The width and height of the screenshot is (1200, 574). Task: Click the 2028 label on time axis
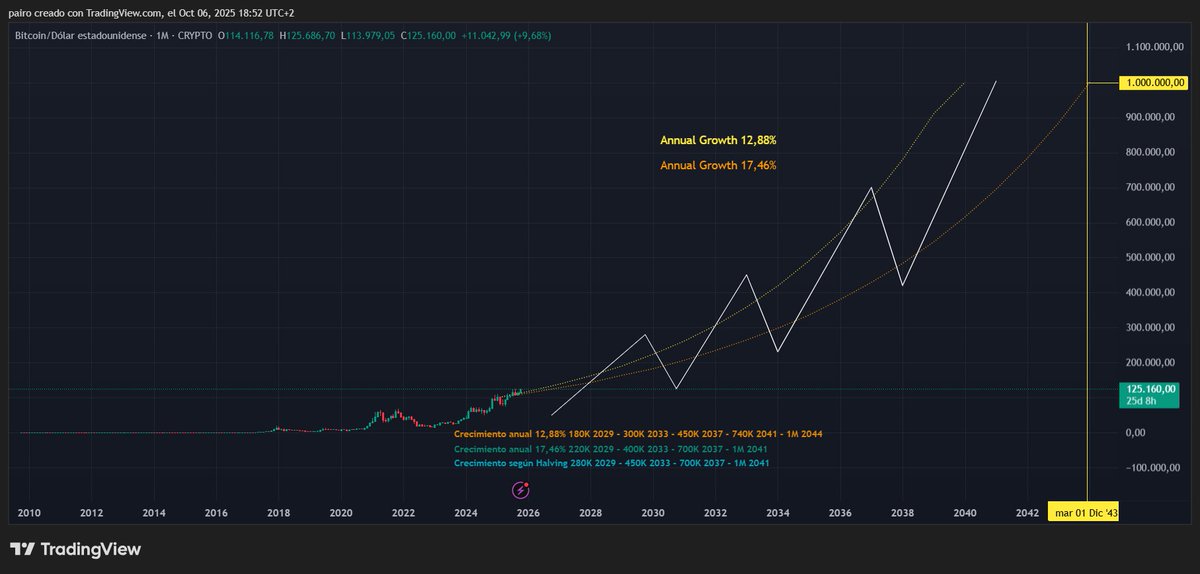(590, 513)
